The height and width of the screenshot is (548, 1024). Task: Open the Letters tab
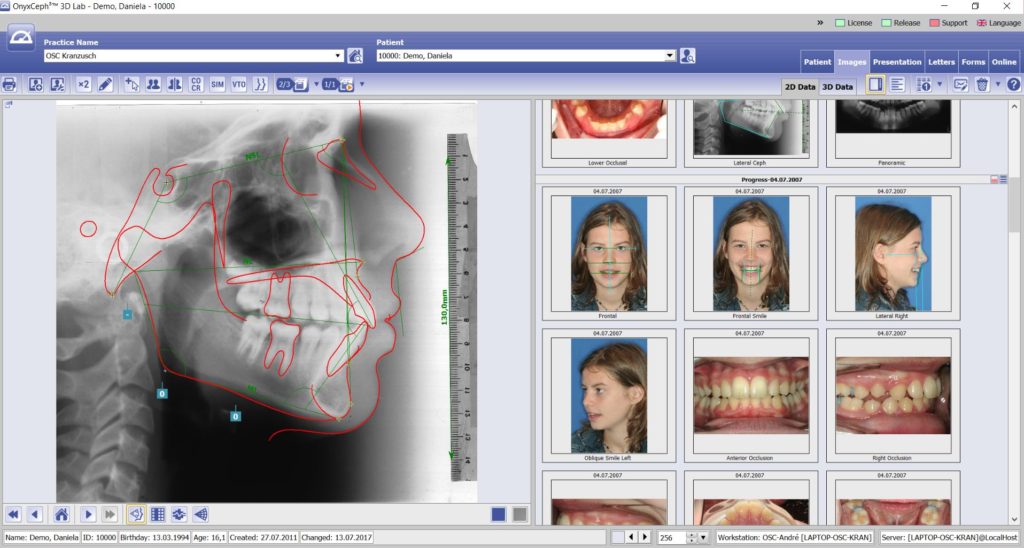pos(941,62)
